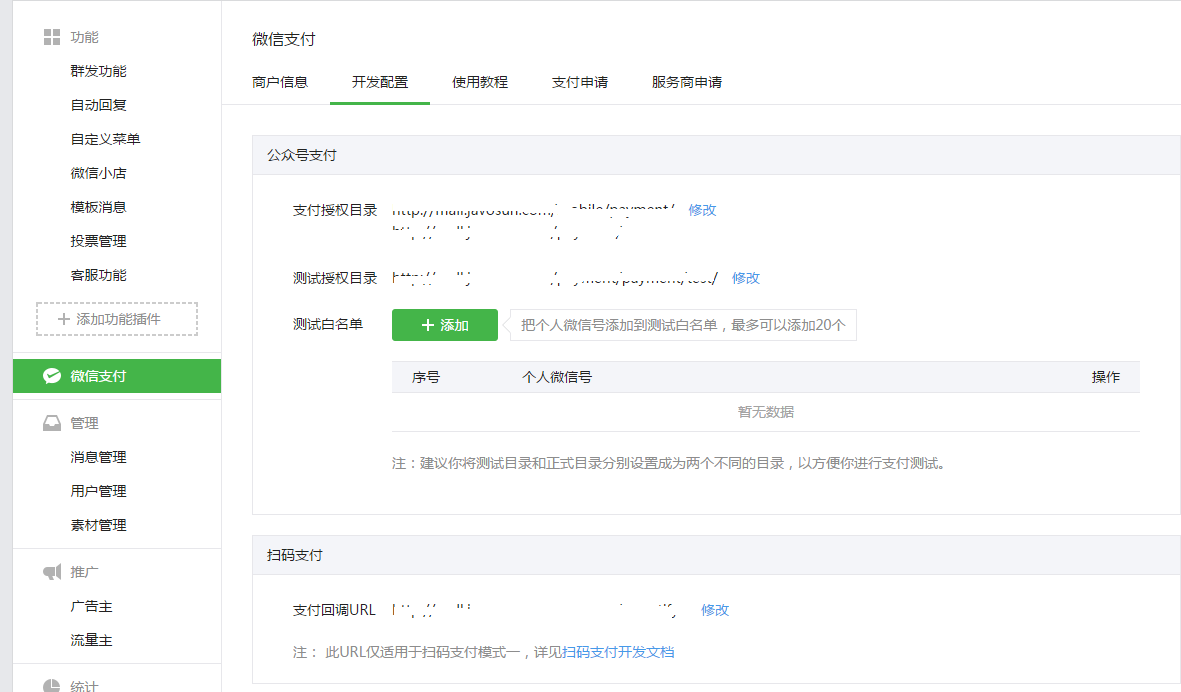Edit the 支付回调URL via 修改

coord(715,610)
